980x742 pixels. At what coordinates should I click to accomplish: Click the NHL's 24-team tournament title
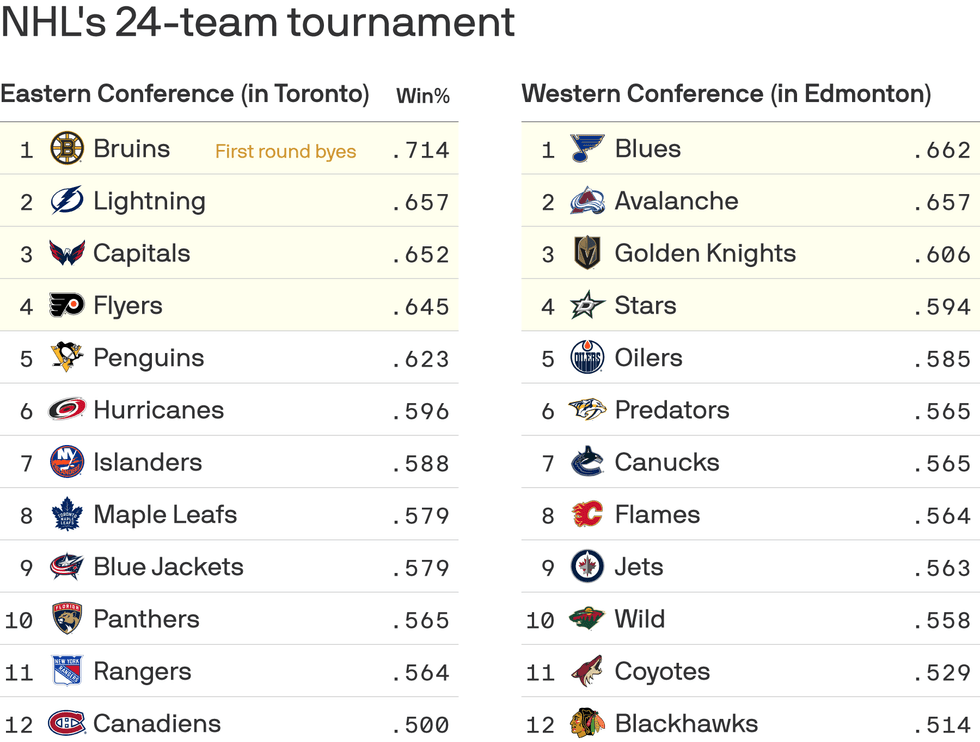[258, 22]
